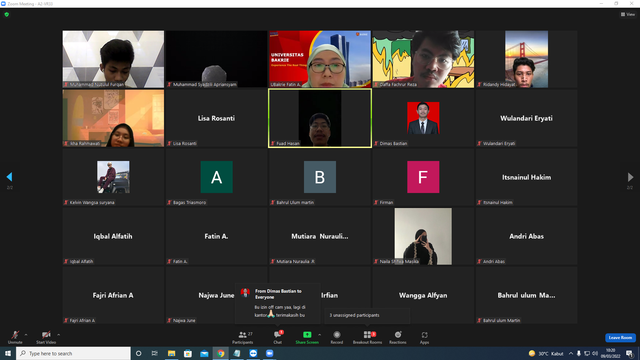
Task: Open the taskbar clock and date
Action: coord(611,353)
